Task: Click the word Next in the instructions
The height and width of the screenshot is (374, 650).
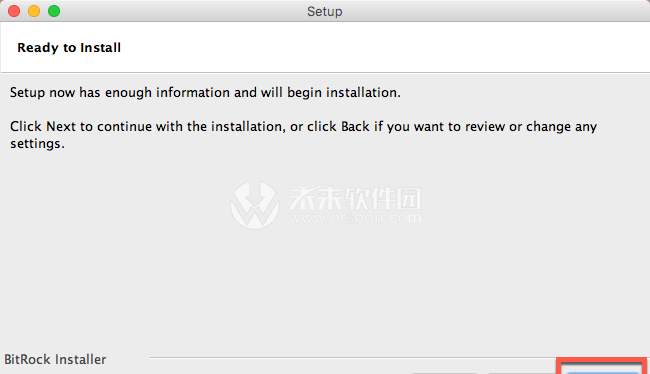Action: tap(61, 126)
